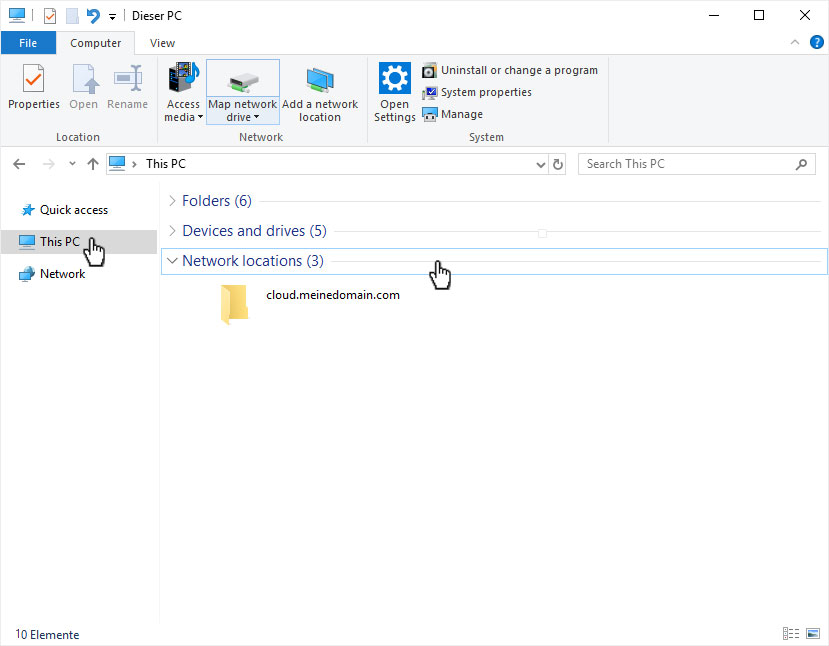Viewport: 829px width, 646px height.
Task: Open System properties
Action: 476,92
